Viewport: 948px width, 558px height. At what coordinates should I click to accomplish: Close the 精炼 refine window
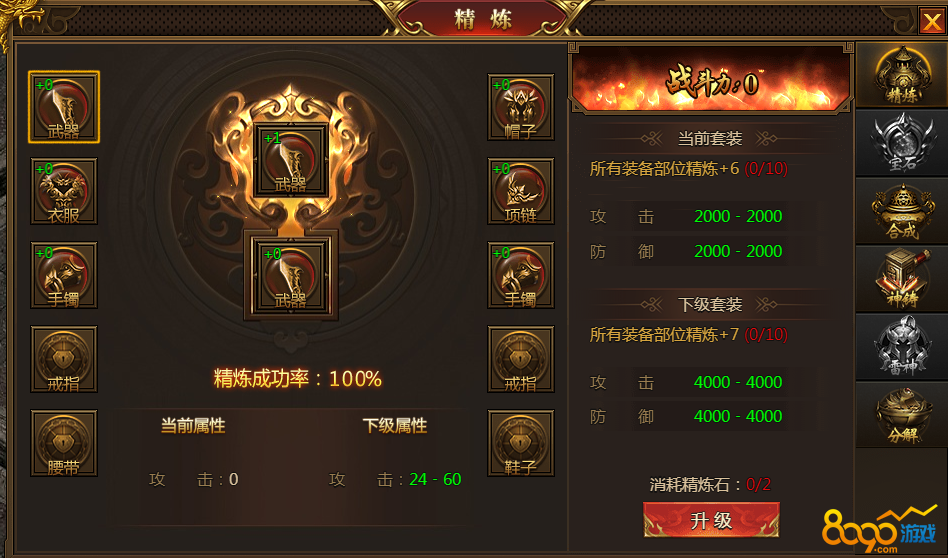coord(932,22)
